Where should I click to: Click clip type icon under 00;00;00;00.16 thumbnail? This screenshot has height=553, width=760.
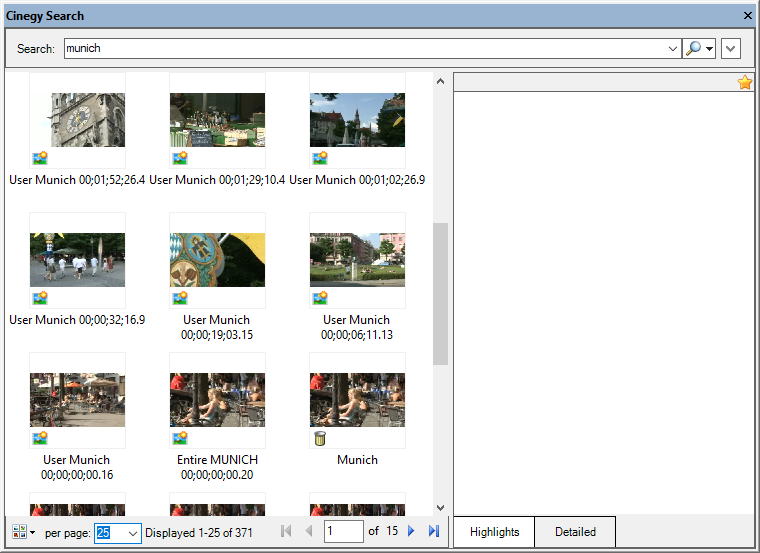click(40, 438)
